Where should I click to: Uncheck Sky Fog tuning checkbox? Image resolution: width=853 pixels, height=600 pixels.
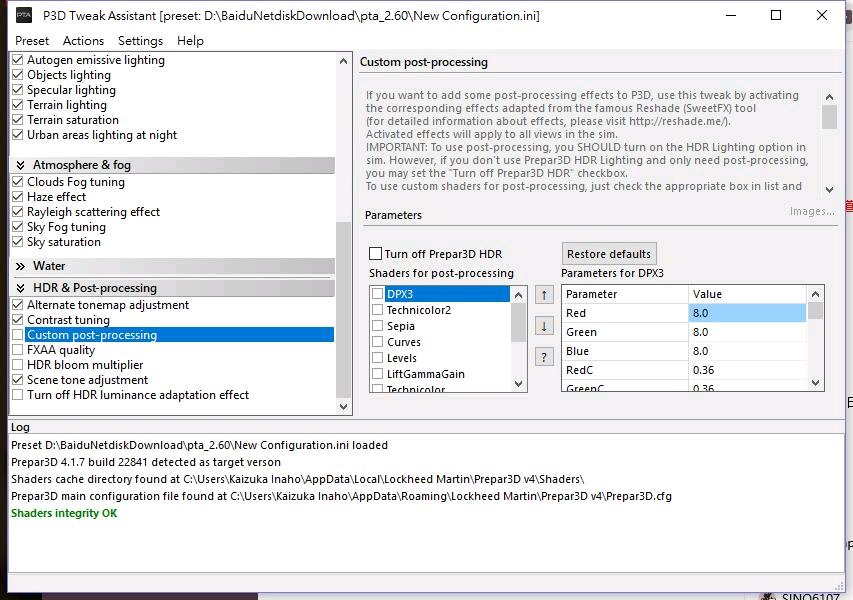(x=17, y=227)
